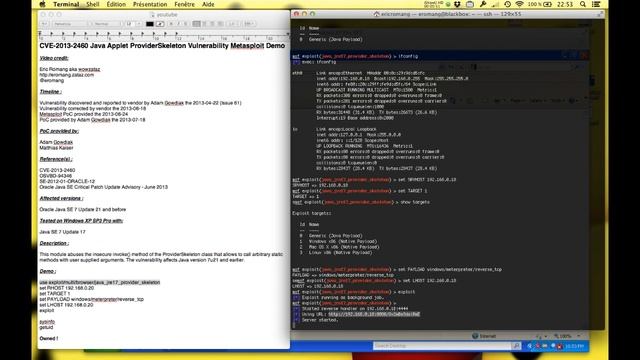
Task: Click the 22:53 clock
Action: (x=565, y=4)
